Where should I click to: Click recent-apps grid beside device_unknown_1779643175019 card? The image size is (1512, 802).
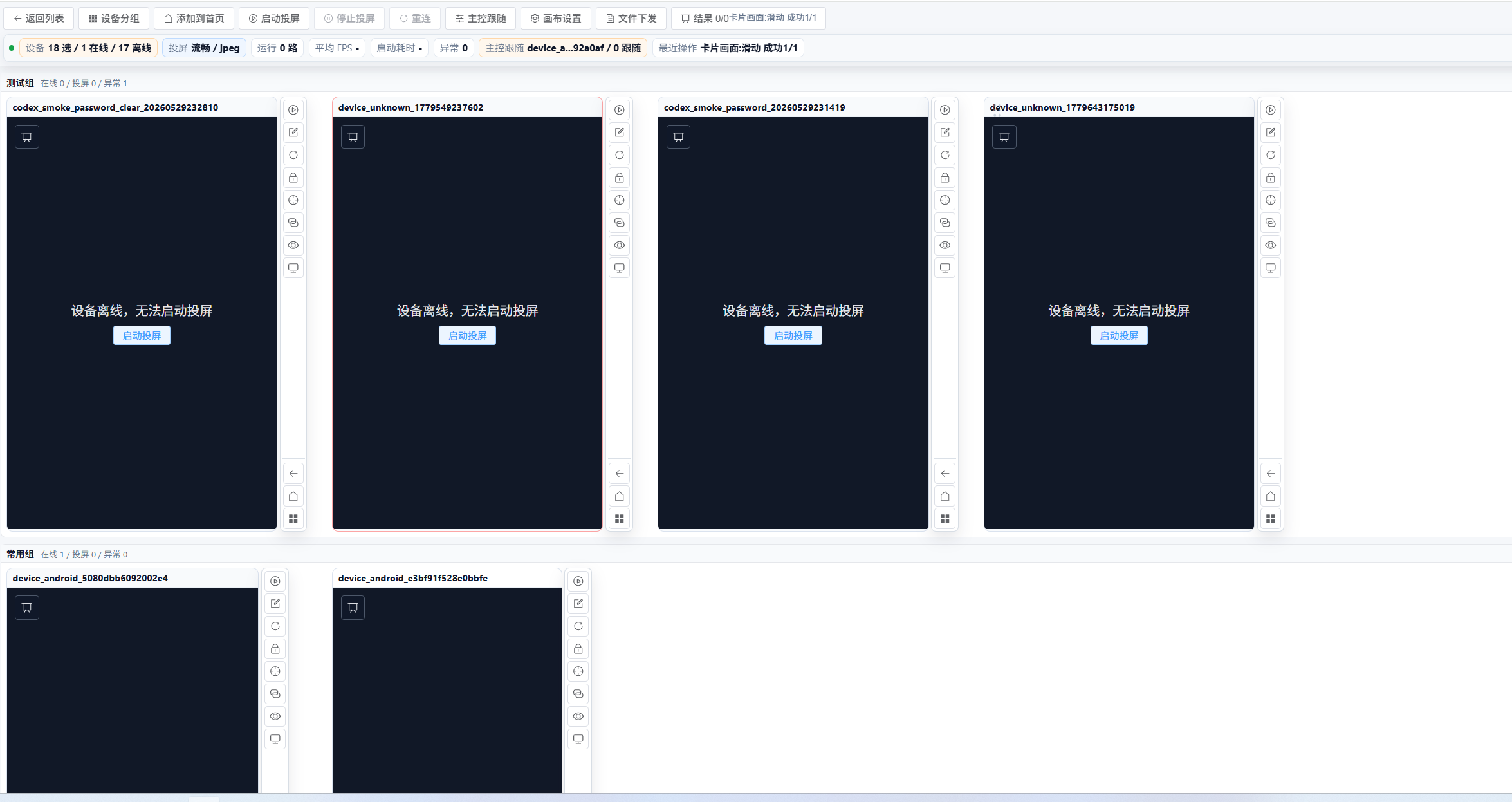(x=1271, y=519)
